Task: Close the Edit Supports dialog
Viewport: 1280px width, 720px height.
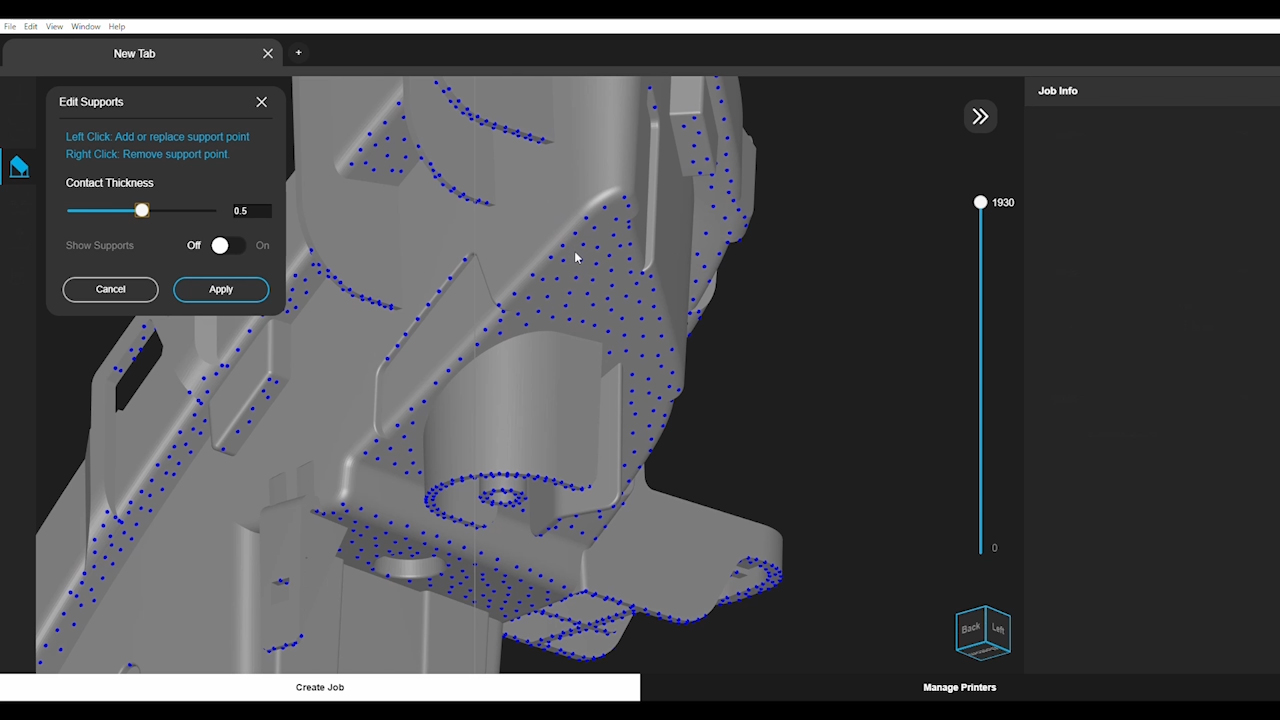Action: click(262, 102)
